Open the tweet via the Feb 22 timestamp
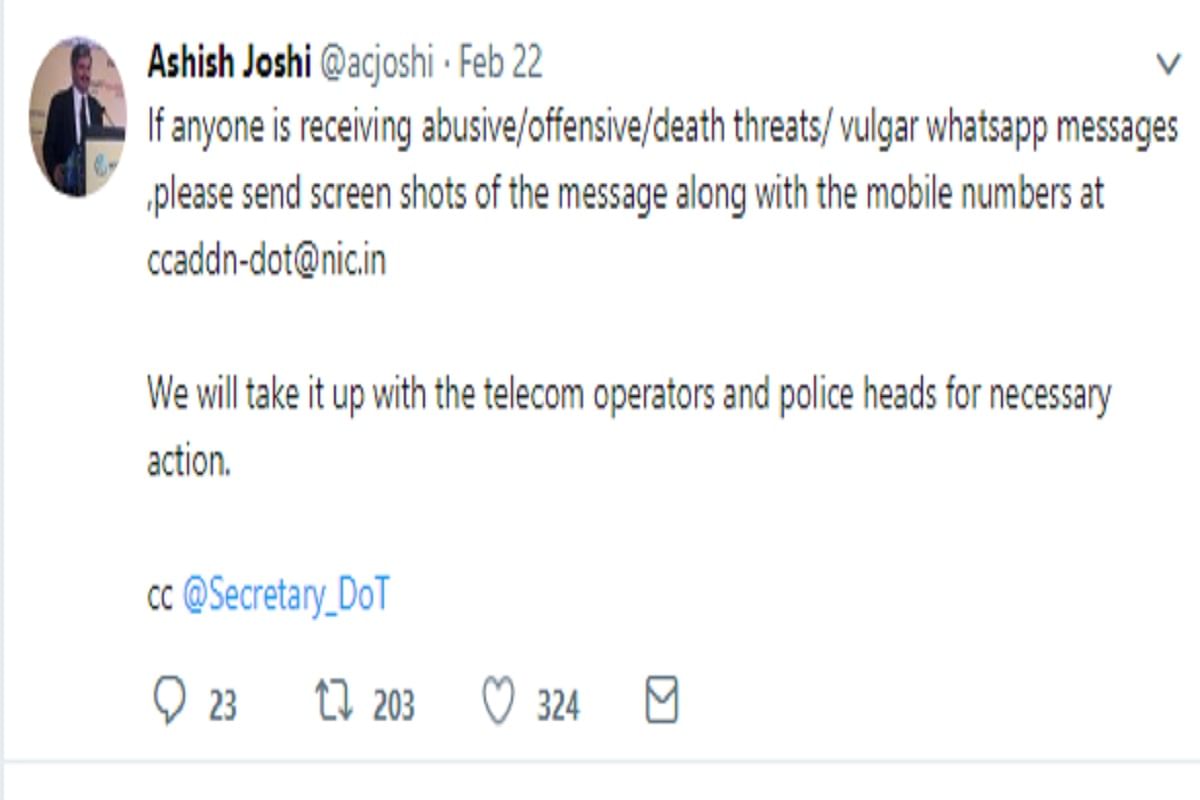This screenshot has width=1200, height=800. [x=502, y=62]
